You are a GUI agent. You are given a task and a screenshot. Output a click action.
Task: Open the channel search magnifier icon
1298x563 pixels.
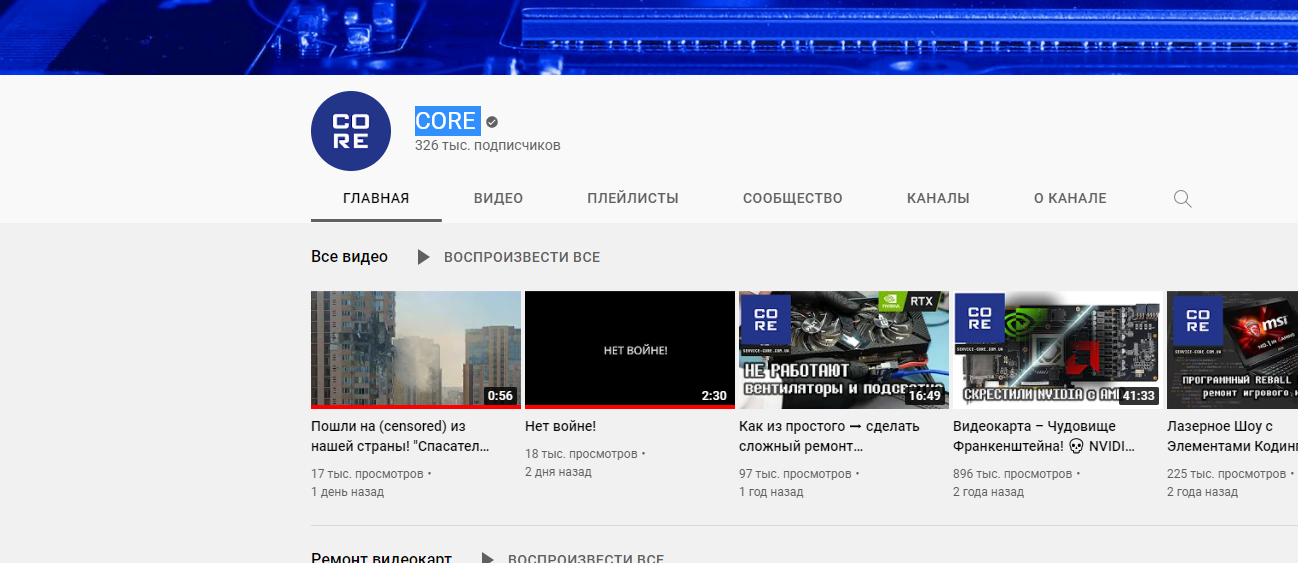1182,198
